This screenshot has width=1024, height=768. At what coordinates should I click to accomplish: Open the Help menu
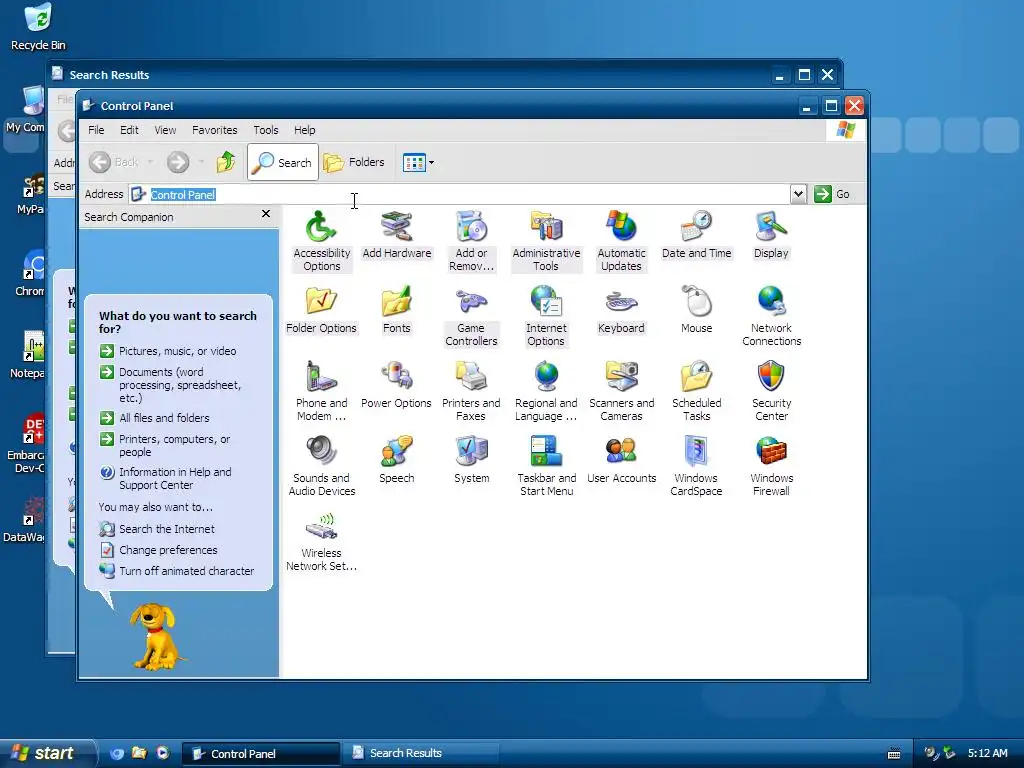pyautogui.click(x=304, y=130)
